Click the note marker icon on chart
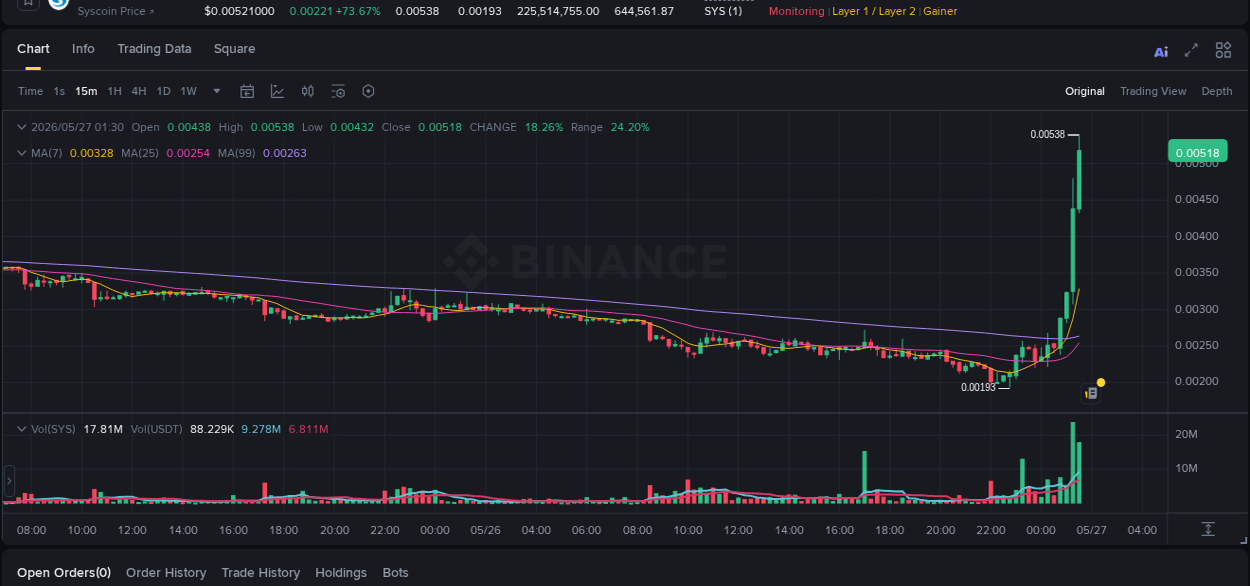This screenshot has height=586, width=1250. pos(1091,394)
